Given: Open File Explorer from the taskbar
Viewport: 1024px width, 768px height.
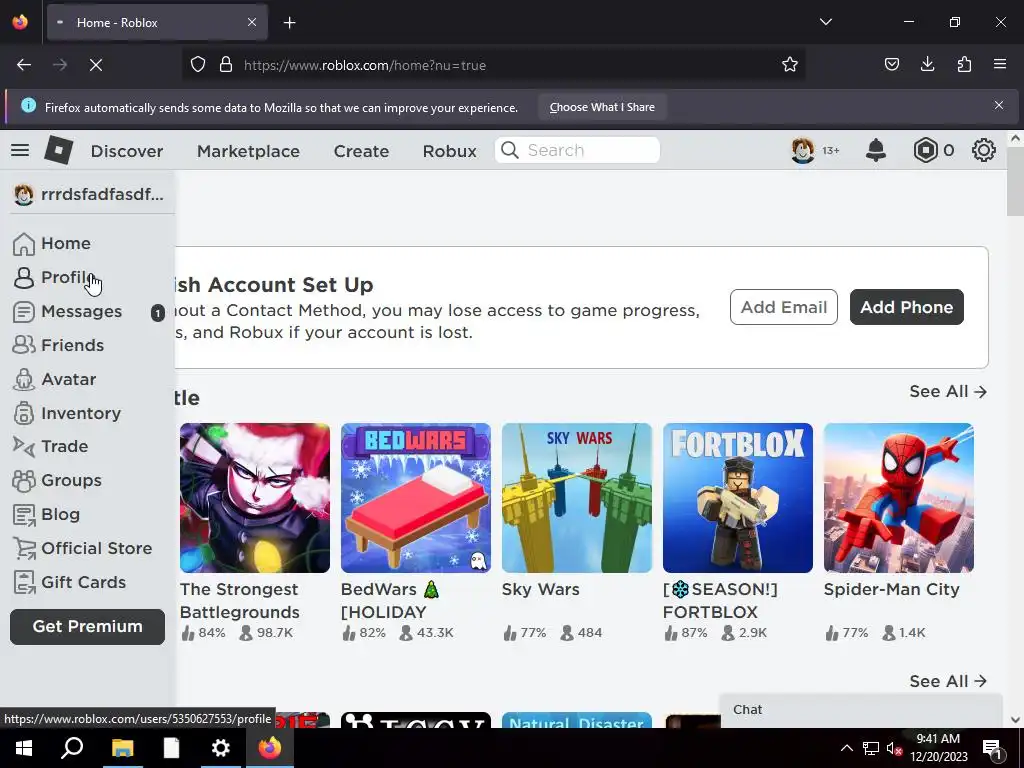Looking at the screenshot, I should pyautogui.click(x=122, y=748).
